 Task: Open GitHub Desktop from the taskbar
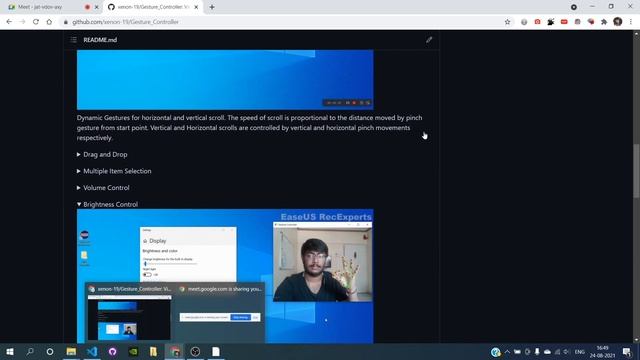113,351
